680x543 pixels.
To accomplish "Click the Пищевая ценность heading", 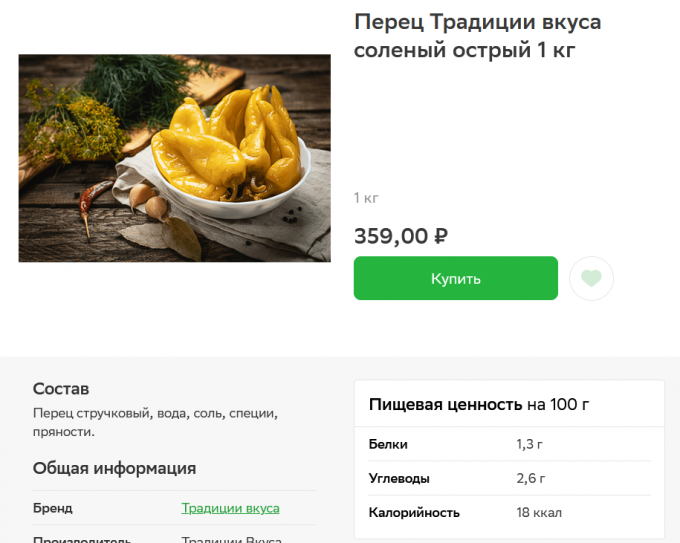I will [x=445, y=404].
